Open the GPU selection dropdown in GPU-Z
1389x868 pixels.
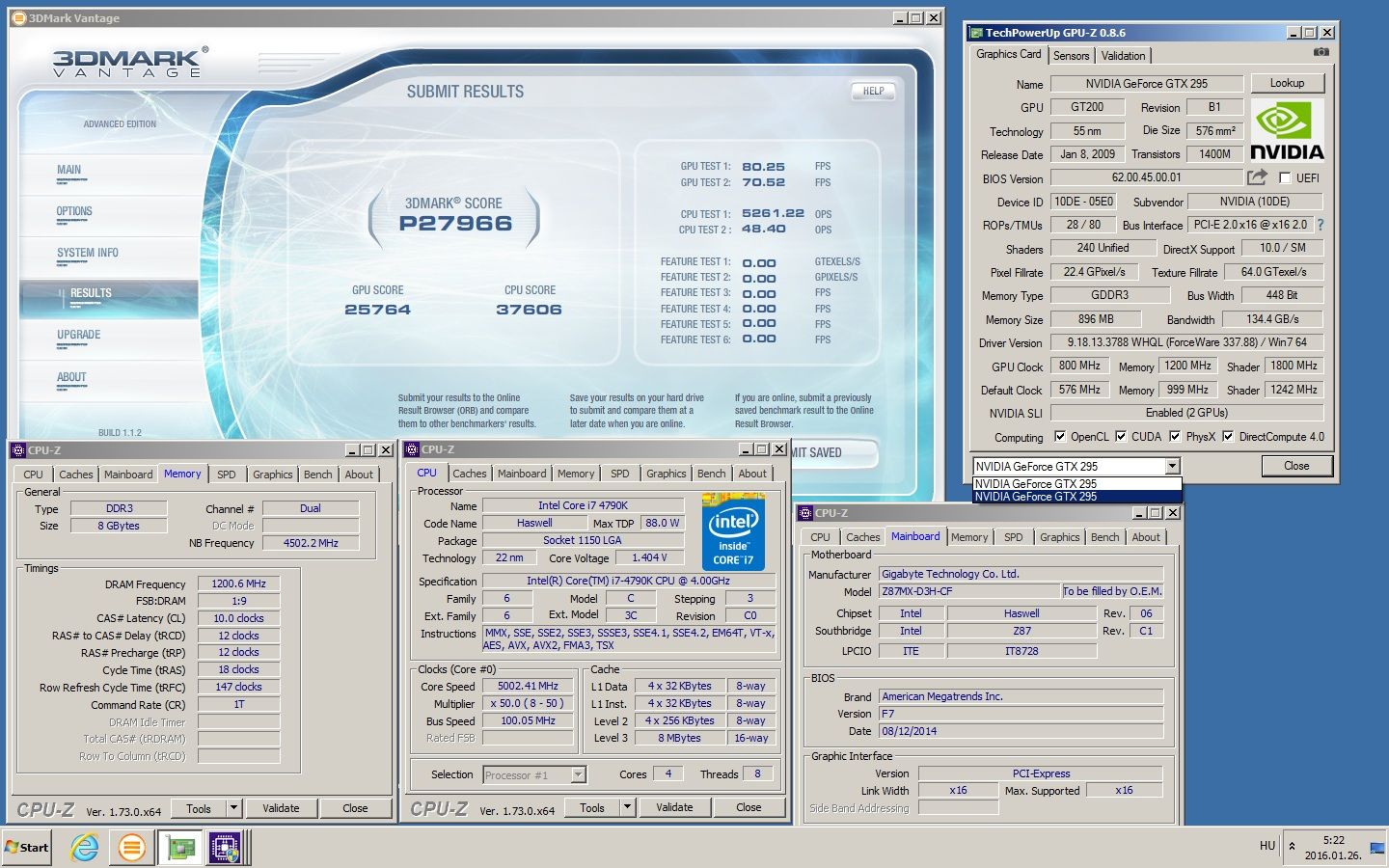click(1172, 467)
